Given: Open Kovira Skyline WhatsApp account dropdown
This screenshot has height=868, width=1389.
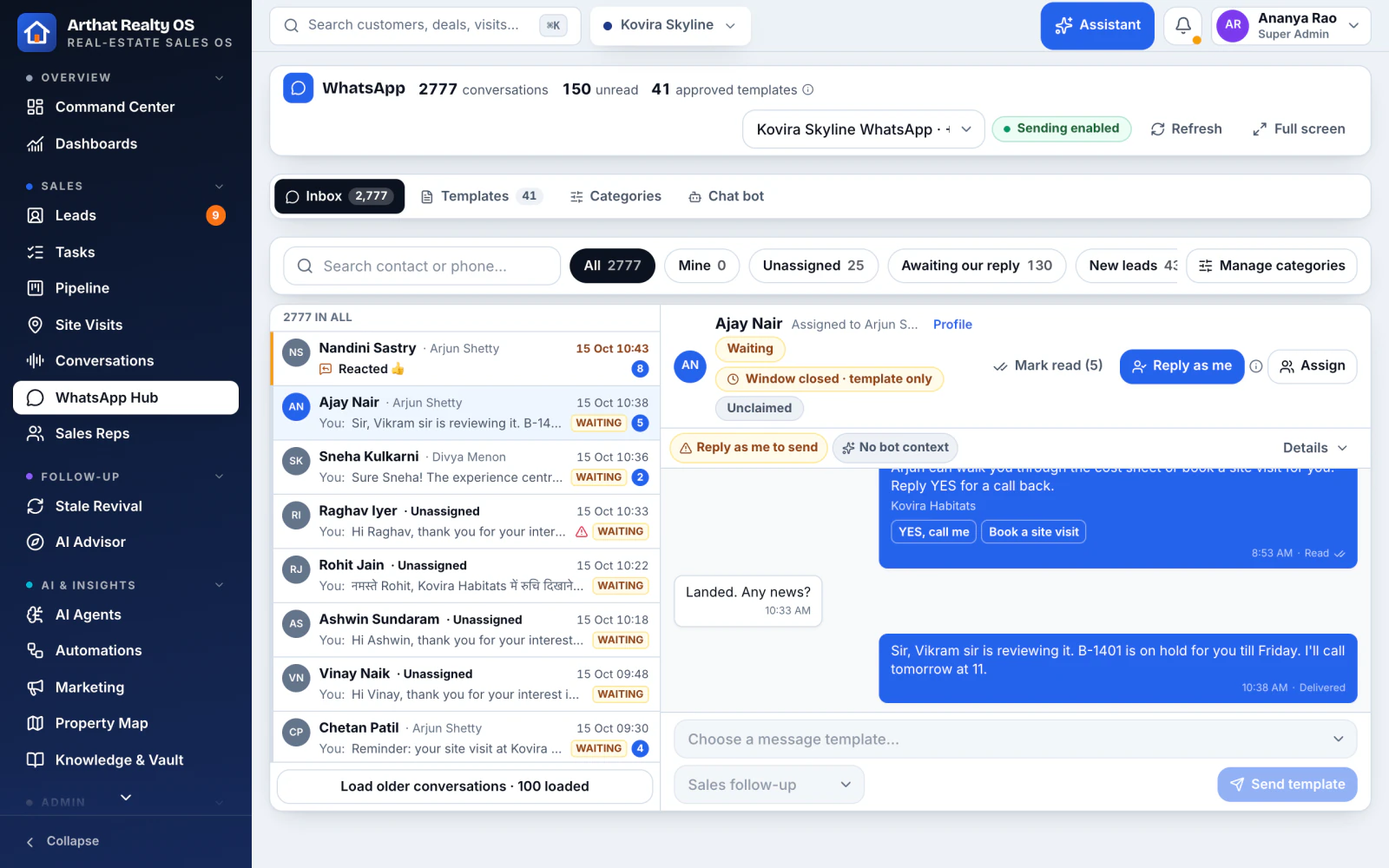Looking at the screenshot, I should 863,129.
